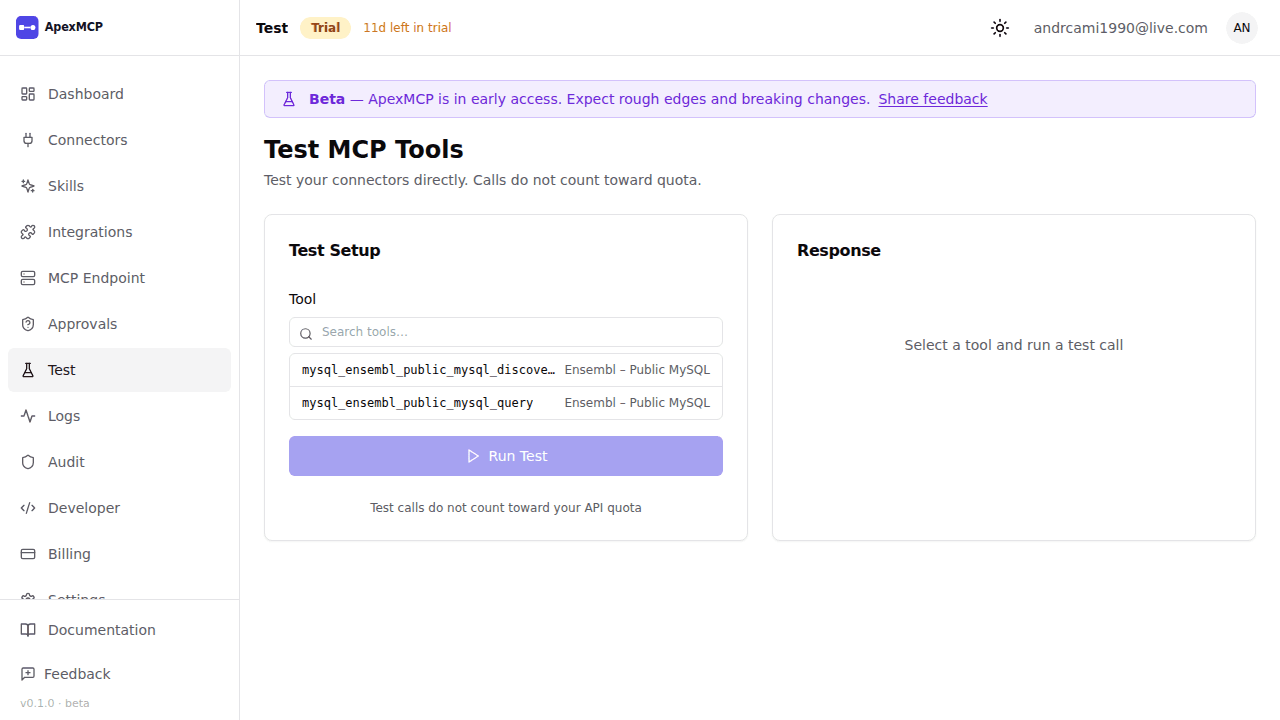
Task: Click the AN user avatar
Action: click(1242, 28)
